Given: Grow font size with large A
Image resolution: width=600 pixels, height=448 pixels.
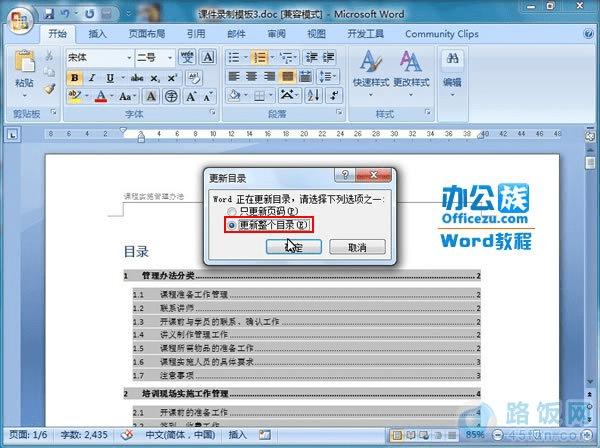Looking at the screenshot, I should pos(191,96).
